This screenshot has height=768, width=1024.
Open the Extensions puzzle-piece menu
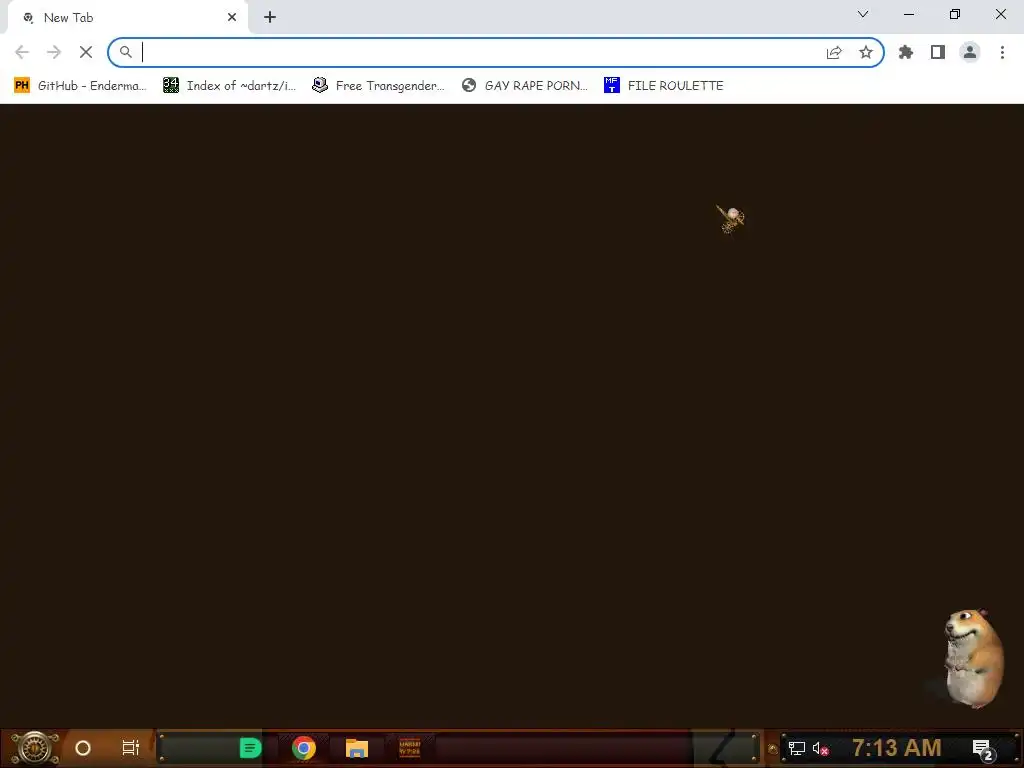pos(906,52)
